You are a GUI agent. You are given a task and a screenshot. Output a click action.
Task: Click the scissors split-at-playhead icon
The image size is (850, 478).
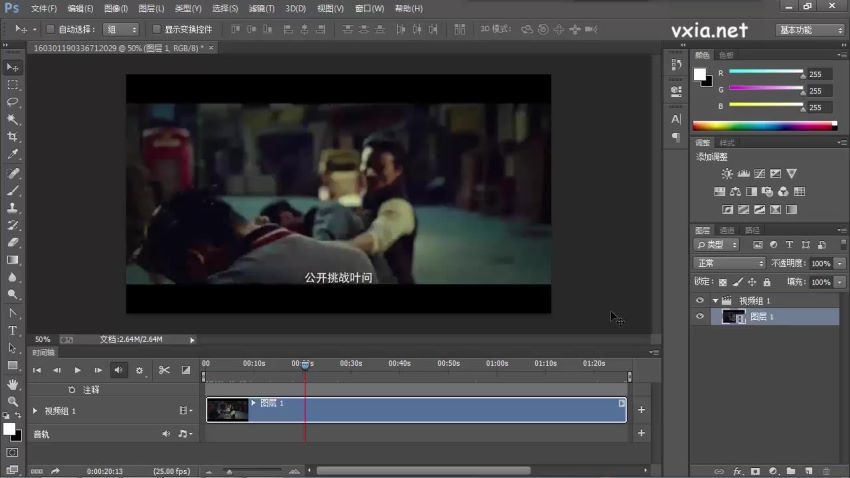point(164,370)
